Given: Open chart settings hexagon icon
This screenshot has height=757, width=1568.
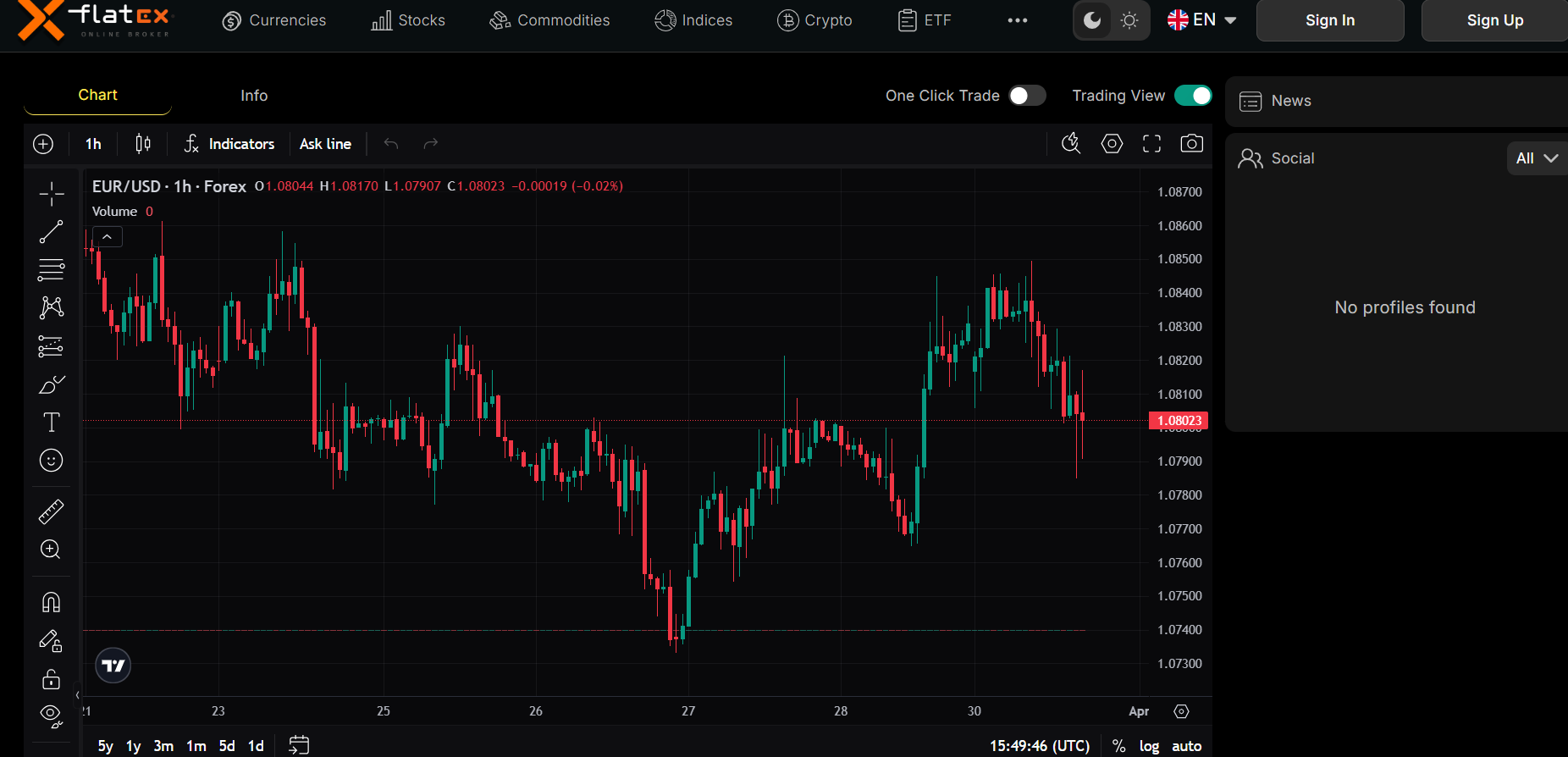Looking at the screenshot, I should point(1112,144).
